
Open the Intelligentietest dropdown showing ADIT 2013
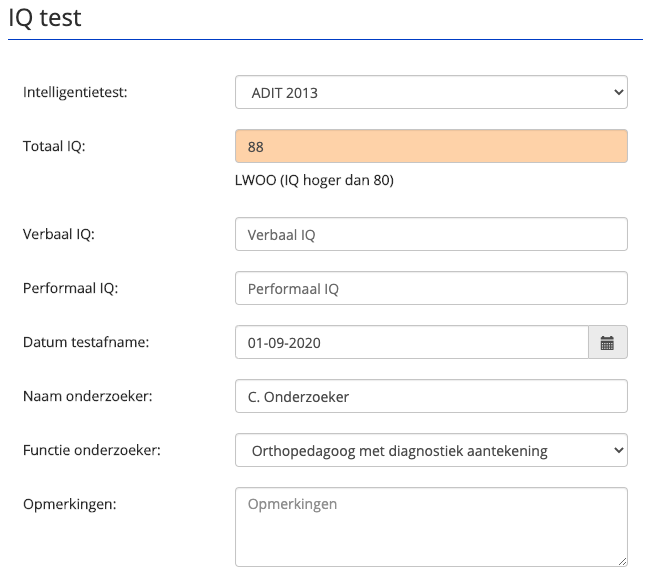point(431,92)
